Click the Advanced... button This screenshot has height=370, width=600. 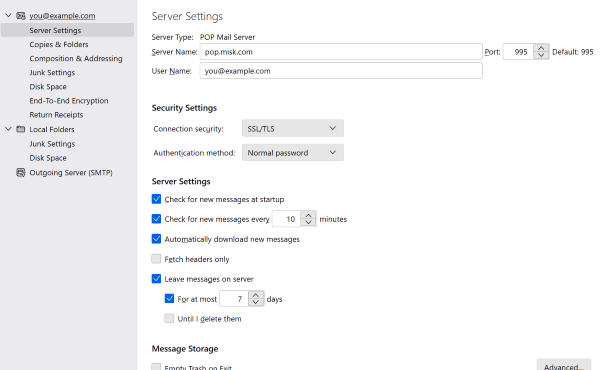564,365
